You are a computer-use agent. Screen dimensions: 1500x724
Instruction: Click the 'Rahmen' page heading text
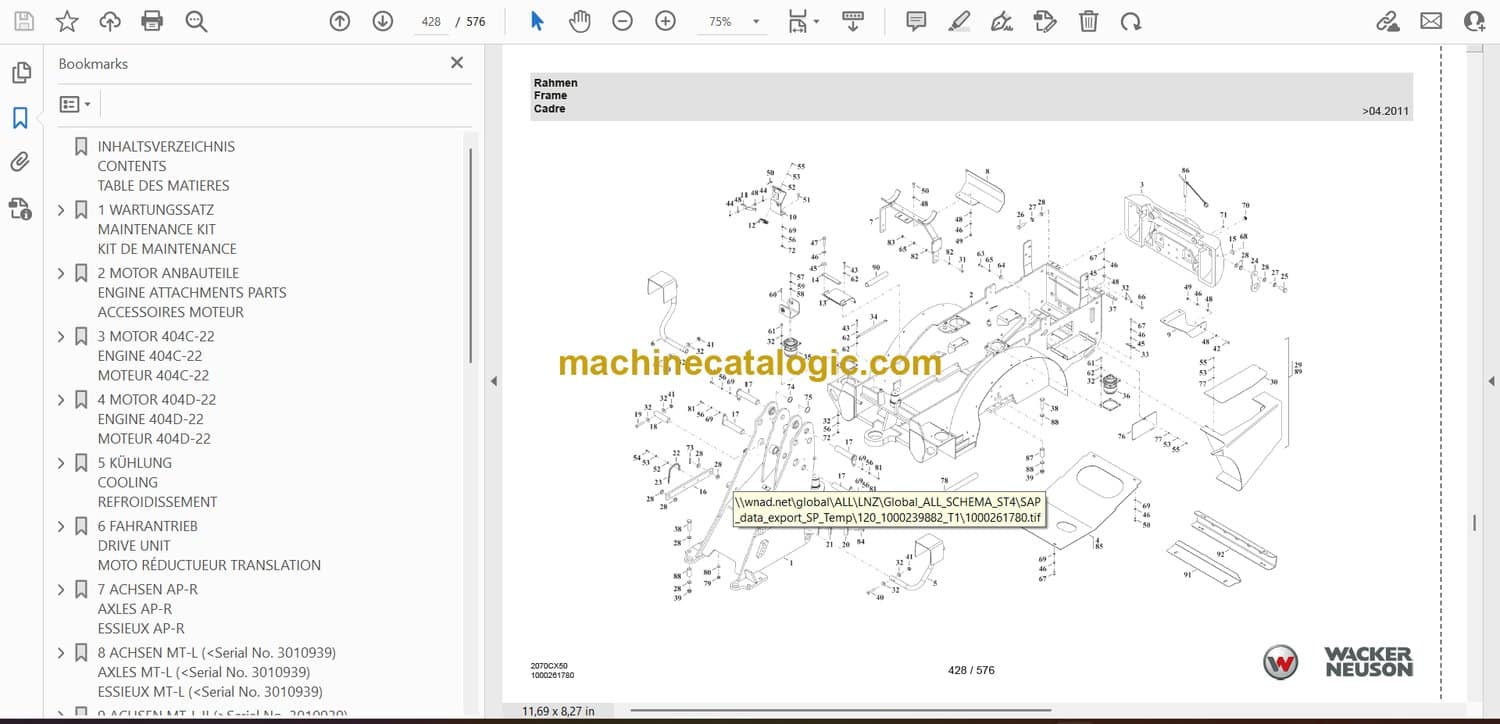(x=556, y=83)
